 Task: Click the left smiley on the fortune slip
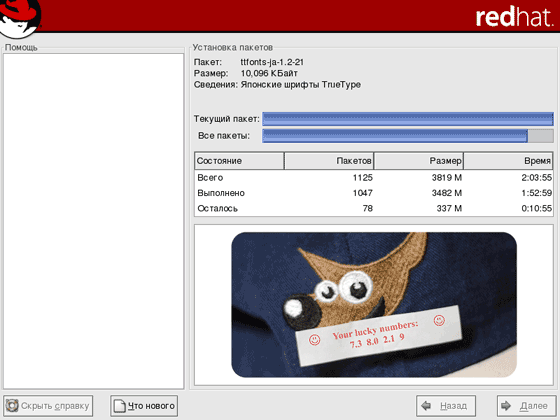[x=315, y=339]
